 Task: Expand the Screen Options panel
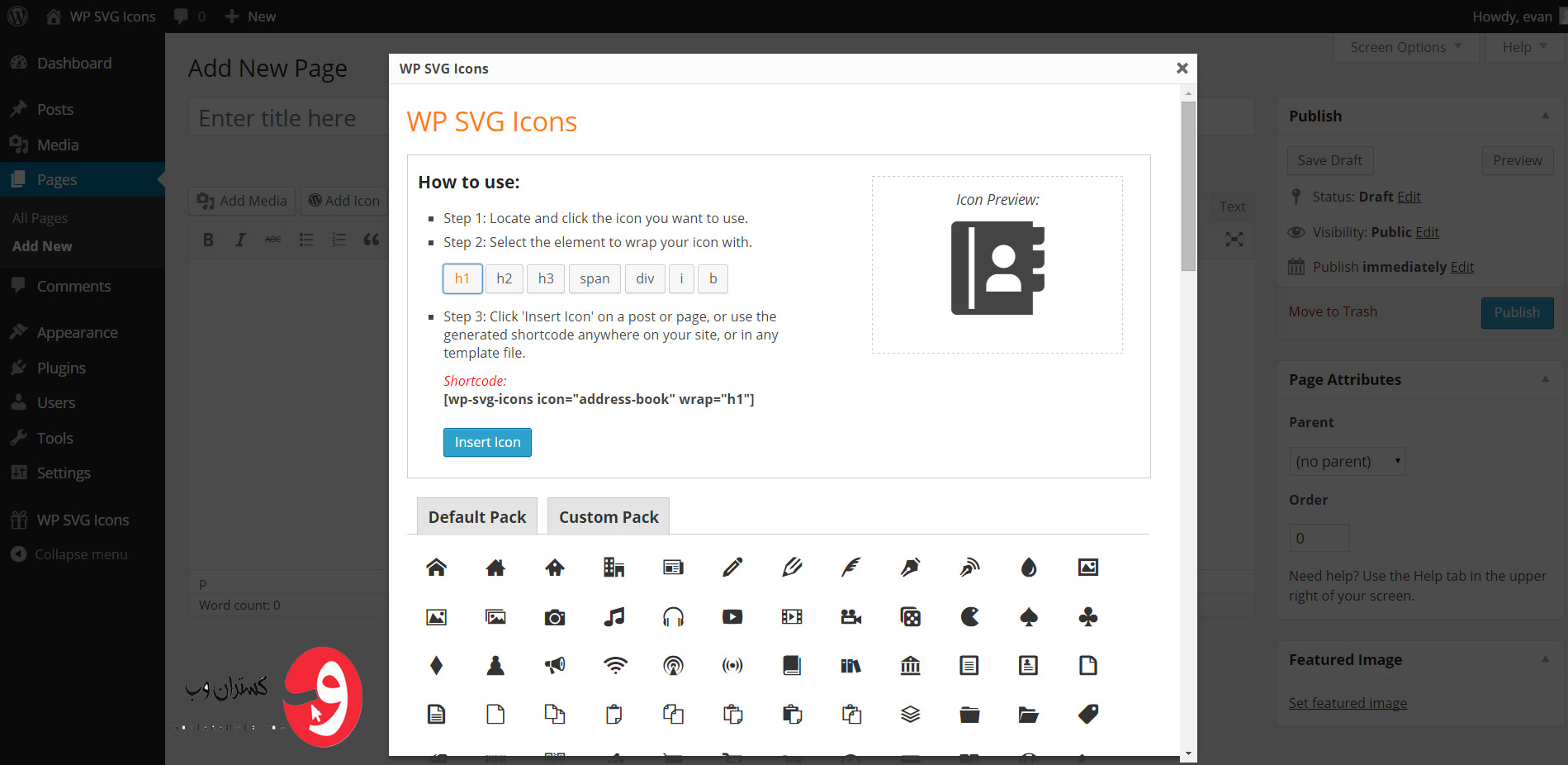click(1405, 48)
